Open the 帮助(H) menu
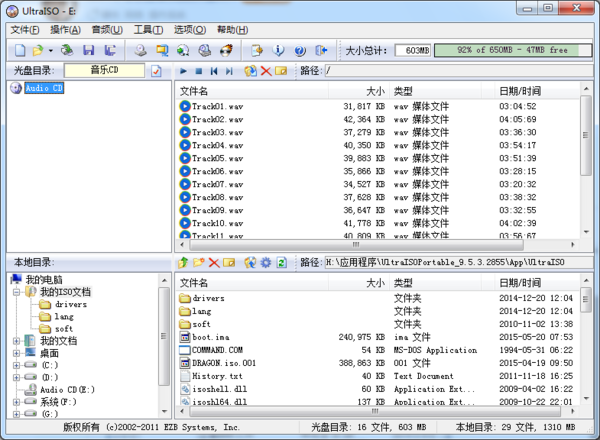This screenshot has height=440, width=600. [232, 30]
